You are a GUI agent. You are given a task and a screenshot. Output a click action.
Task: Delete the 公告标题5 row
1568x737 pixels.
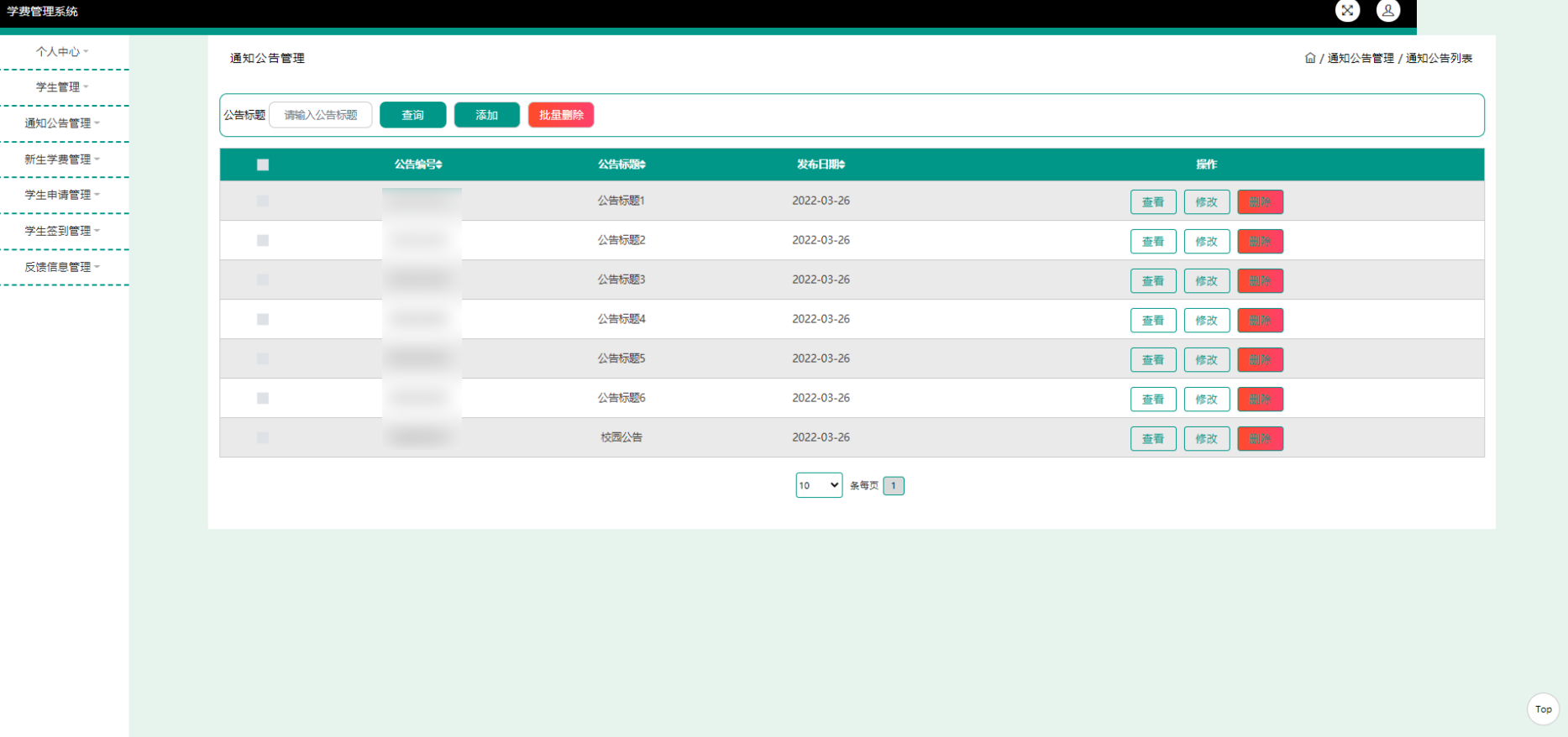(1260, 360)
